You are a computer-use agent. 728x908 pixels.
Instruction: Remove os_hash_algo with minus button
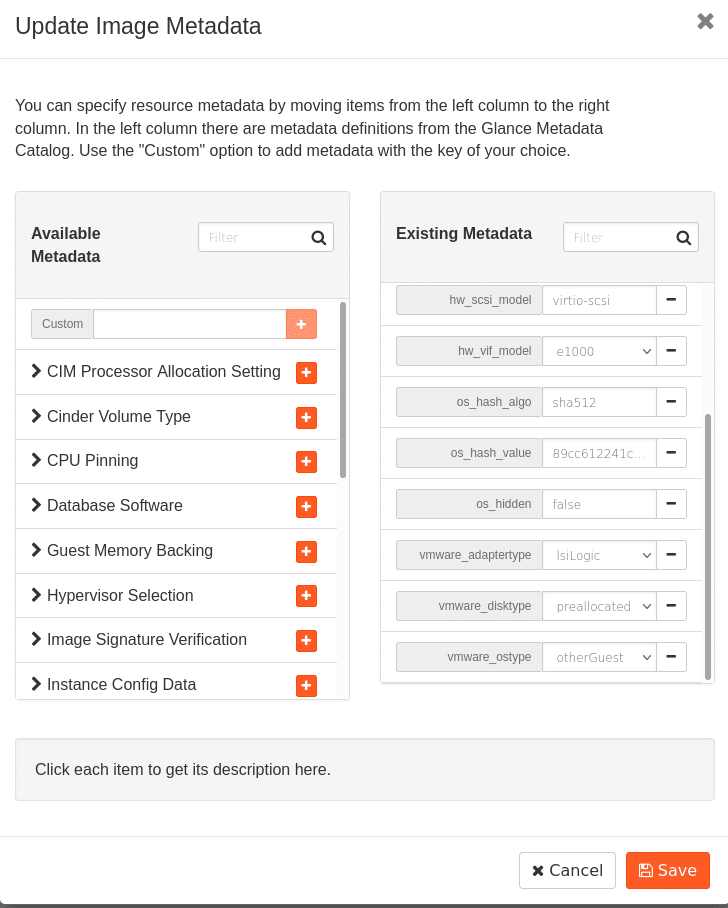[x=671, y=402]
